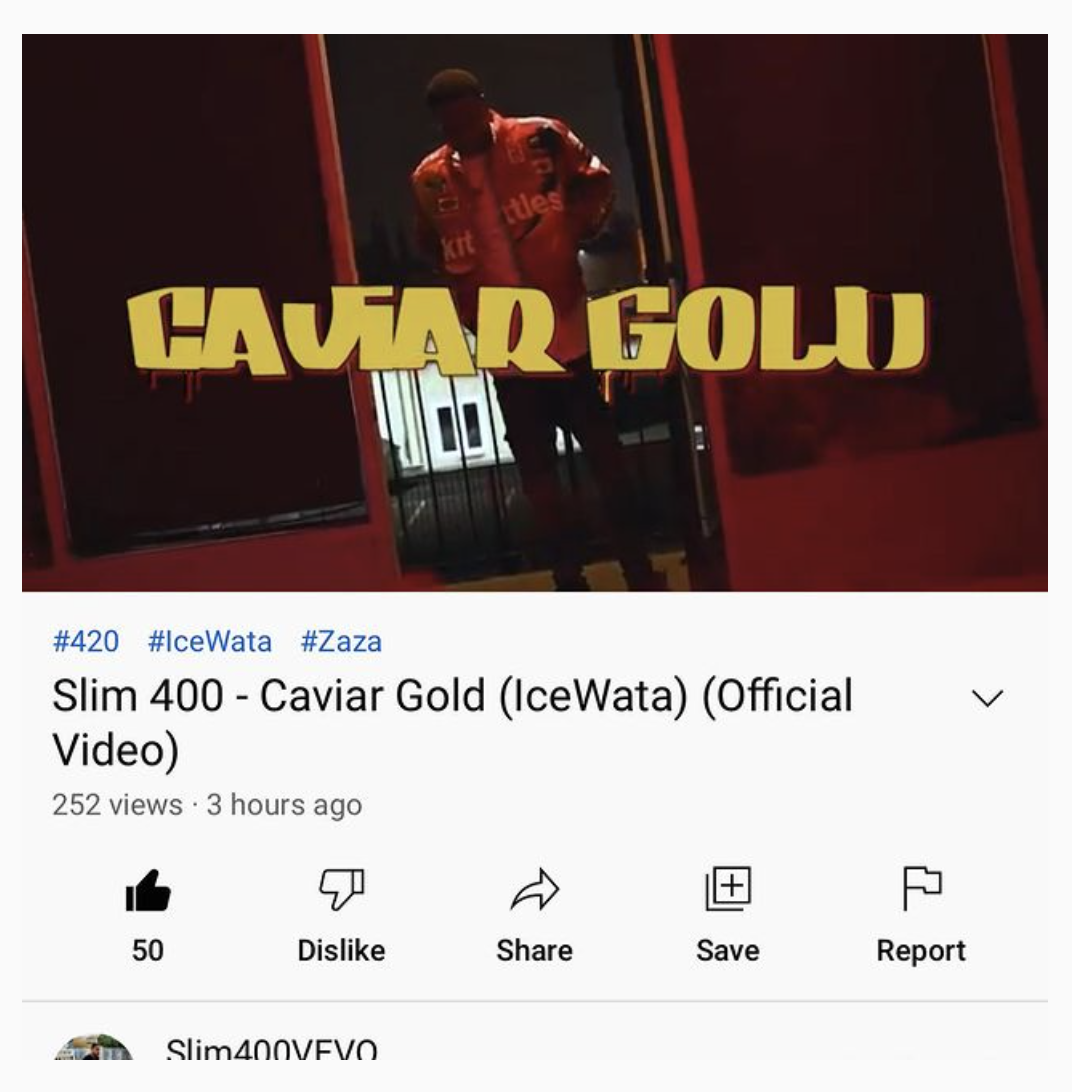Click the Report label
Image resolution: width=1072 pixels, height=1092 pixels.
click(921, 951)
